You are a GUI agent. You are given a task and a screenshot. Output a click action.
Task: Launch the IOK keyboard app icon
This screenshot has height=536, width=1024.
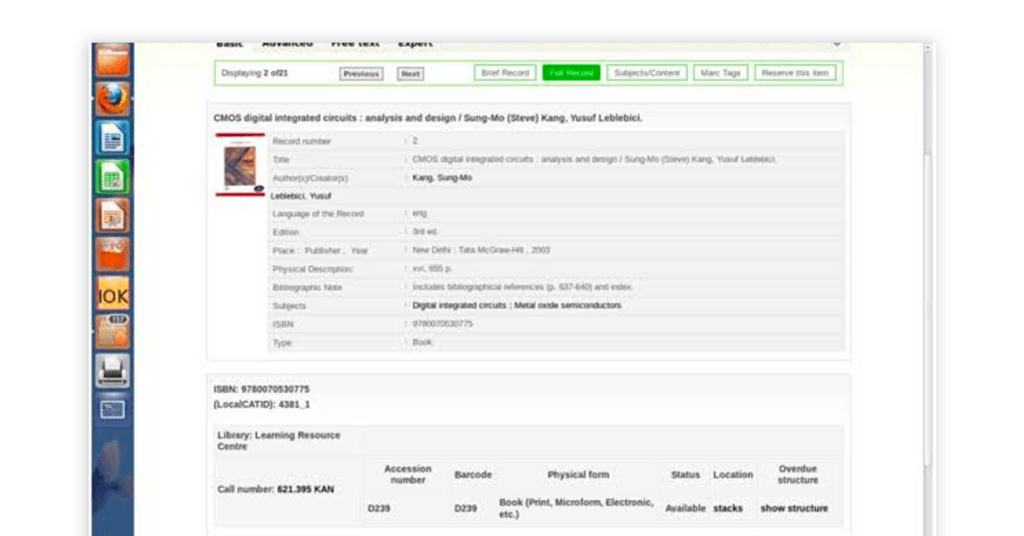[x=113, y=293]
